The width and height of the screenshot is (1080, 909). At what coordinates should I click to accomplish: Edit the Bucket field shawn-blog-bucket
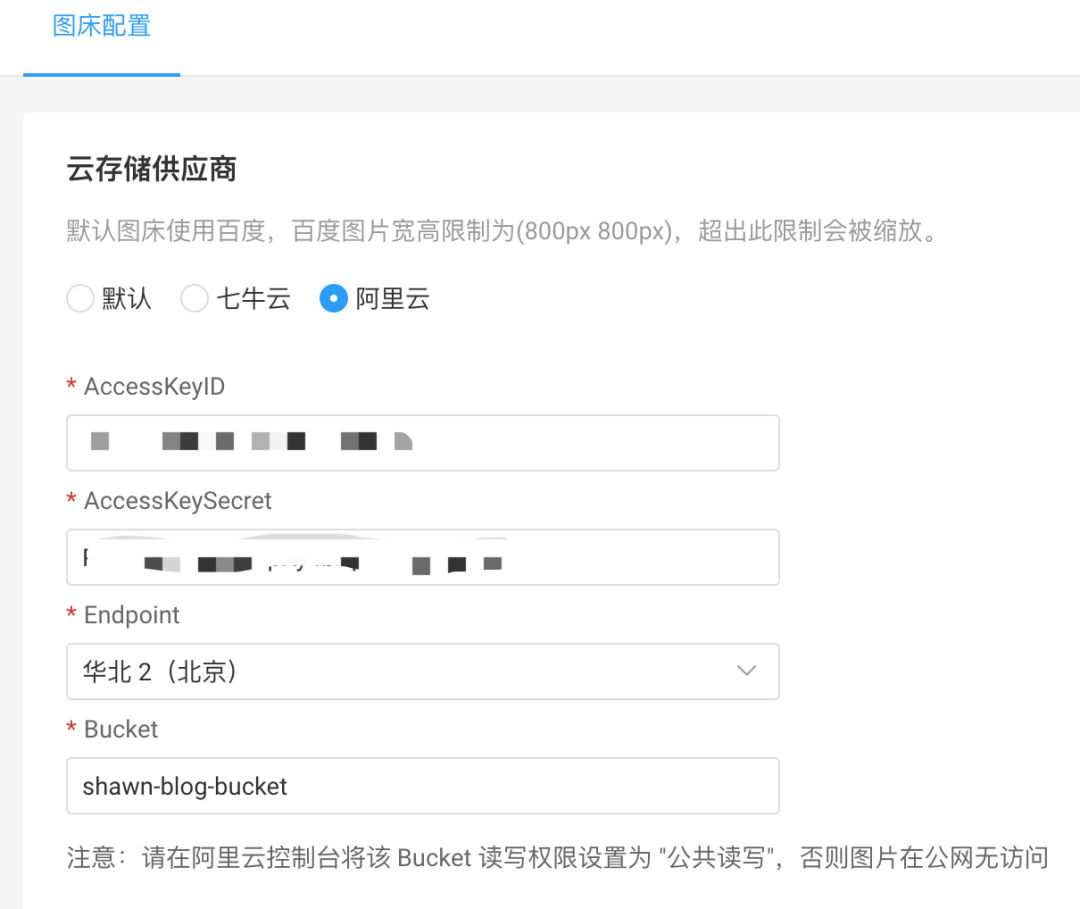coord(423,786)
